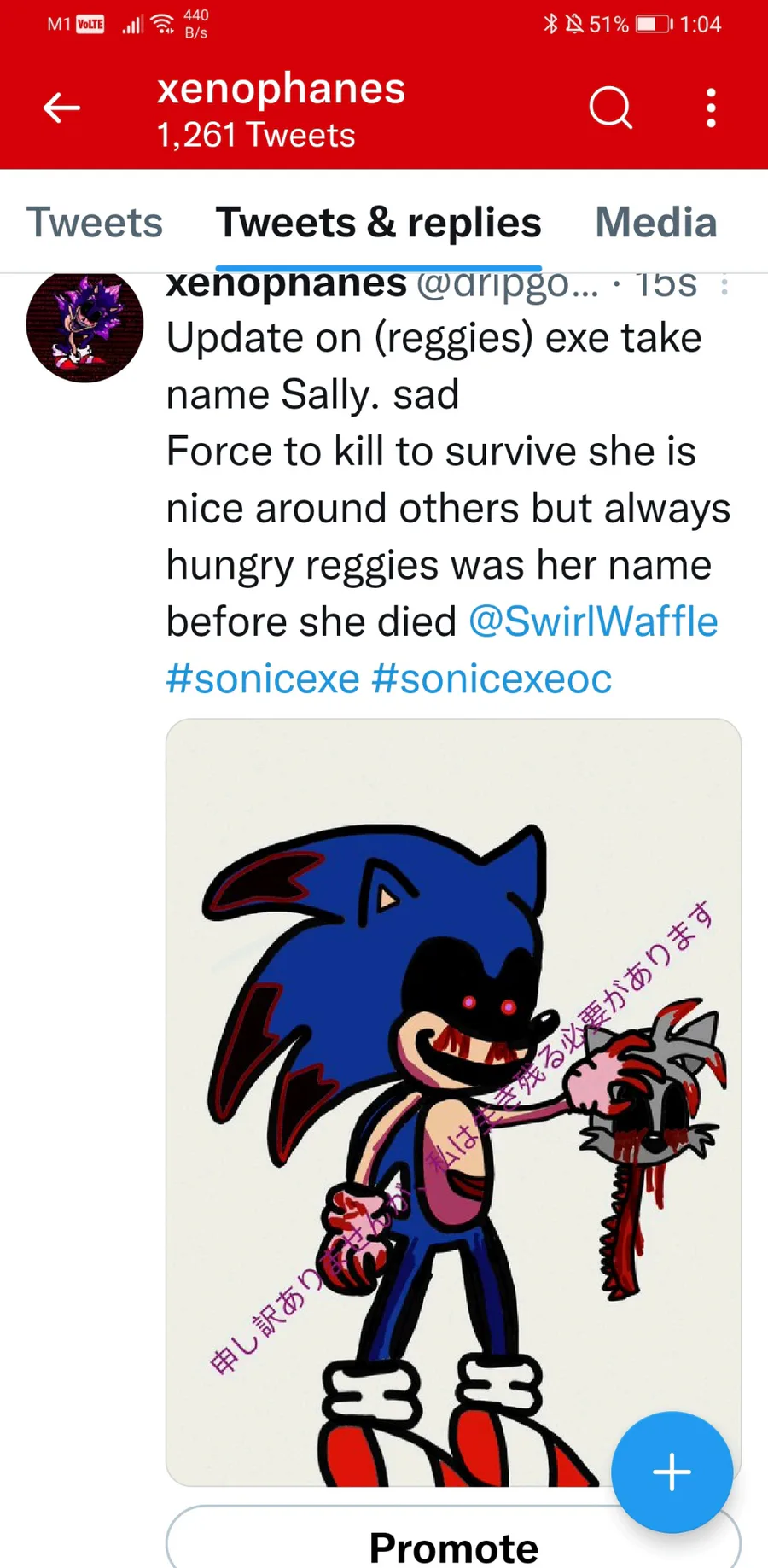
Task: Tap the Wi-Fi signal icon
Action: tap(162, 24)
